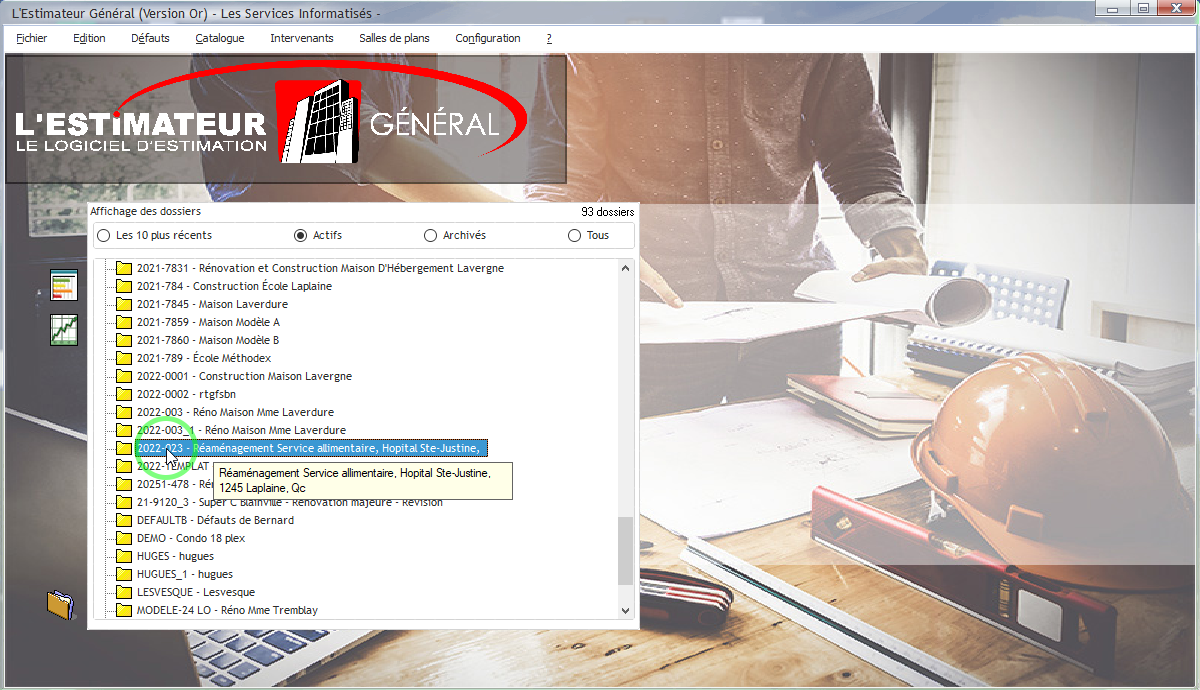
Task: Click folder icon next to DEMO Condo 18 plex
Action: pos(124,538)
